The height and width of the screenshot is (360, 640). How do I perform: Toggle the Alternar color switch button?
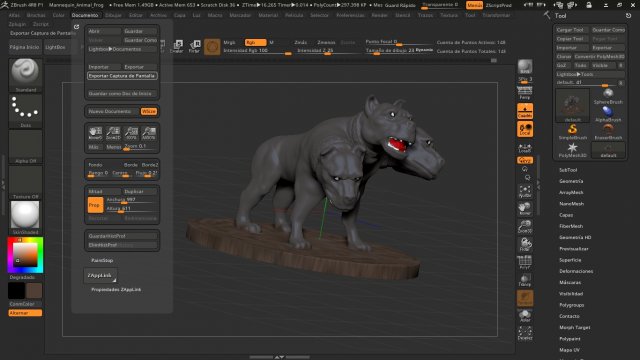25,313
